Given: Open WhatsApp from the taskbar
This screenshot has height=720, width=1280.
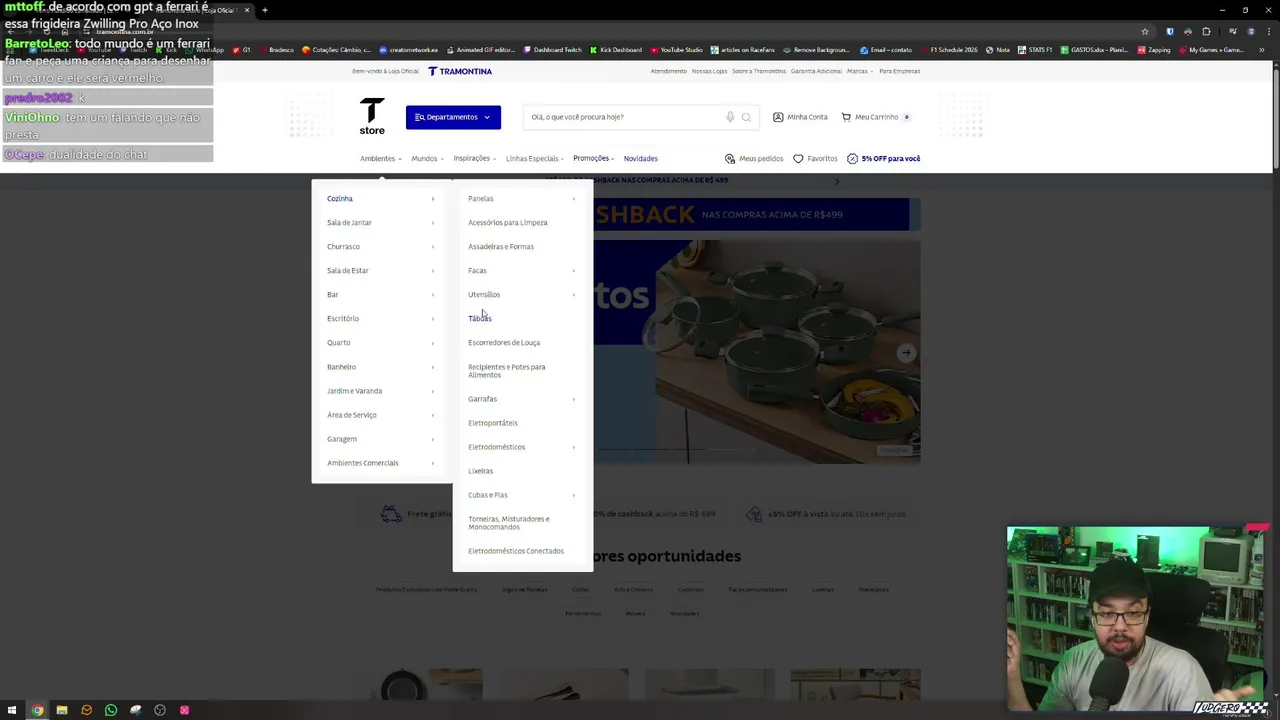Looking at the screenshot, I should coord(111,710).
